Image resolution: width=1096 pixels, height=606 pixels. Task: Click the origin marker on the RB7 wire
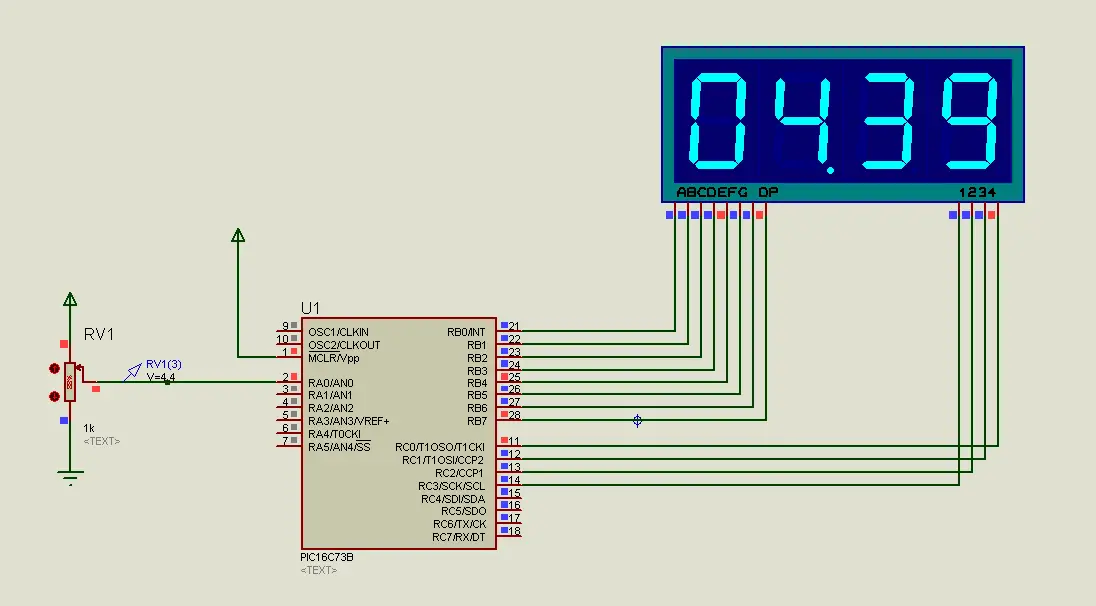tap(637, 420)
